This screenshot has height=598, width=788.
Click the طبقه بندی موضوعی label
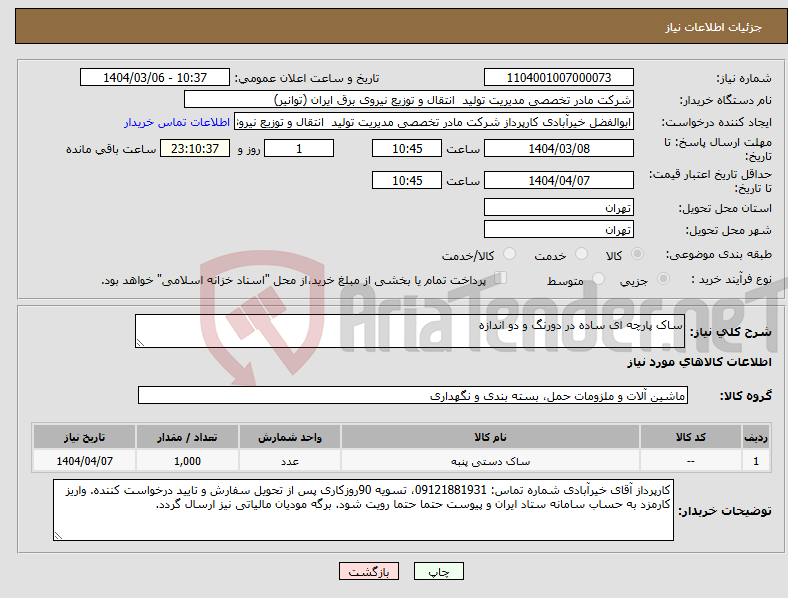click(719, 254)
